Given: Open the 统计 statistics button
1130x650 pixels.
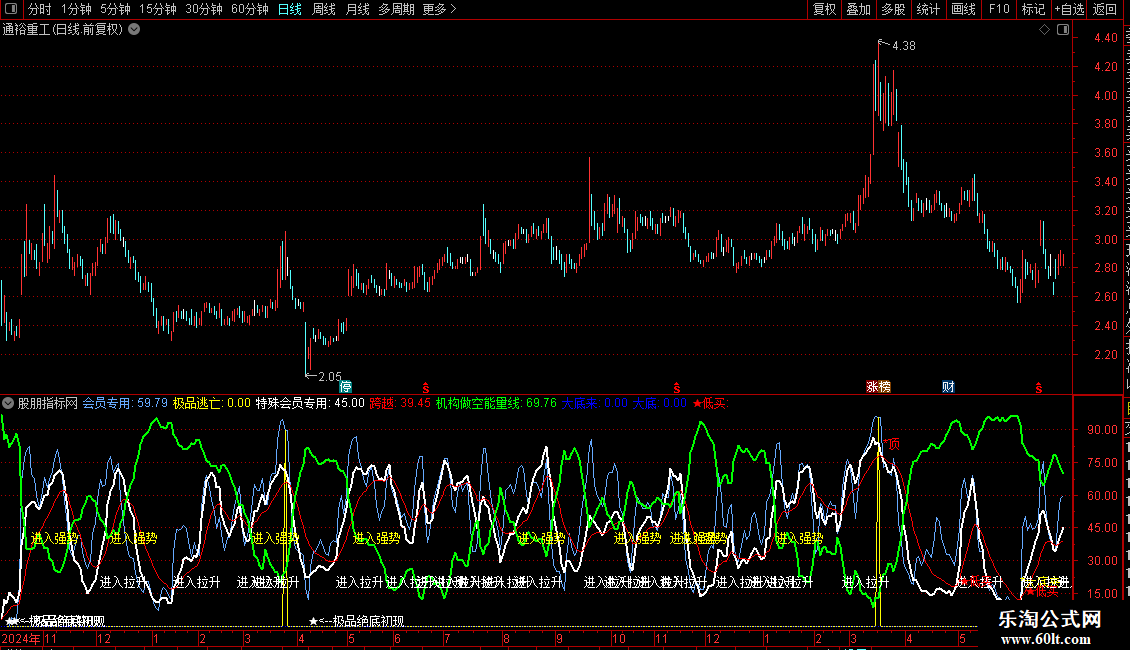Looking at the screenshot, I should pyautogui.click(x=927, y=9).
